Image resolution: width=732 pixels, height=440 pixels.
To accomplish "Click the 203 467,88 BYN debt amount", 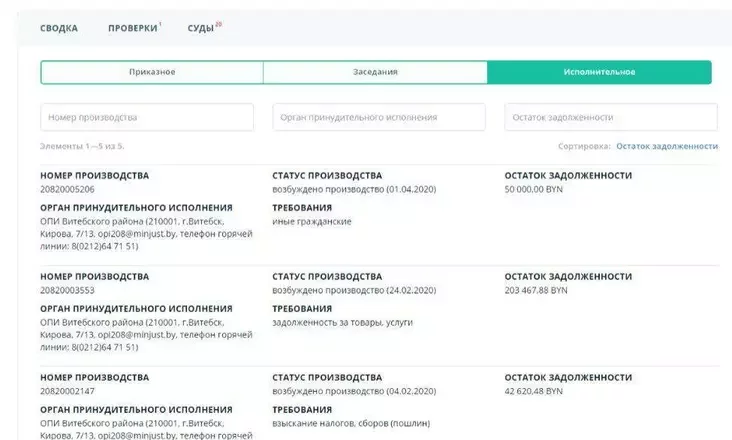I will click(536, 290).
